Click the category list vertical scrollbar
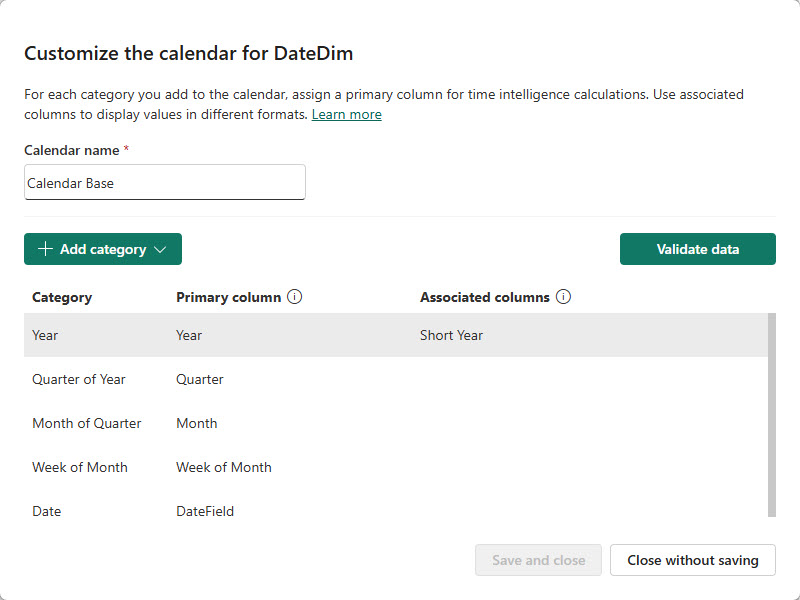 771,415
